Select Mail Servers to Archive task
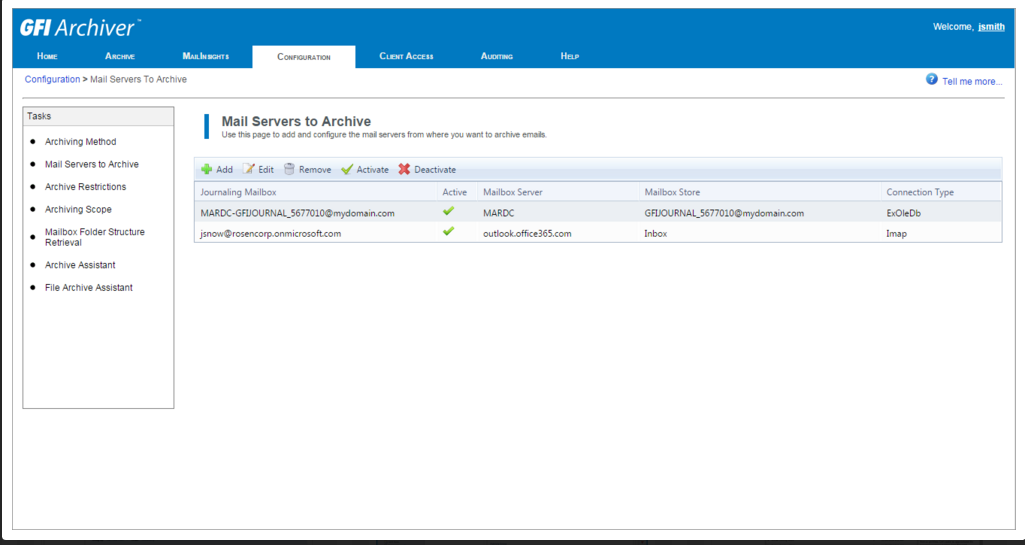Screen dimensions: 1025x545 tap(92, 164)
